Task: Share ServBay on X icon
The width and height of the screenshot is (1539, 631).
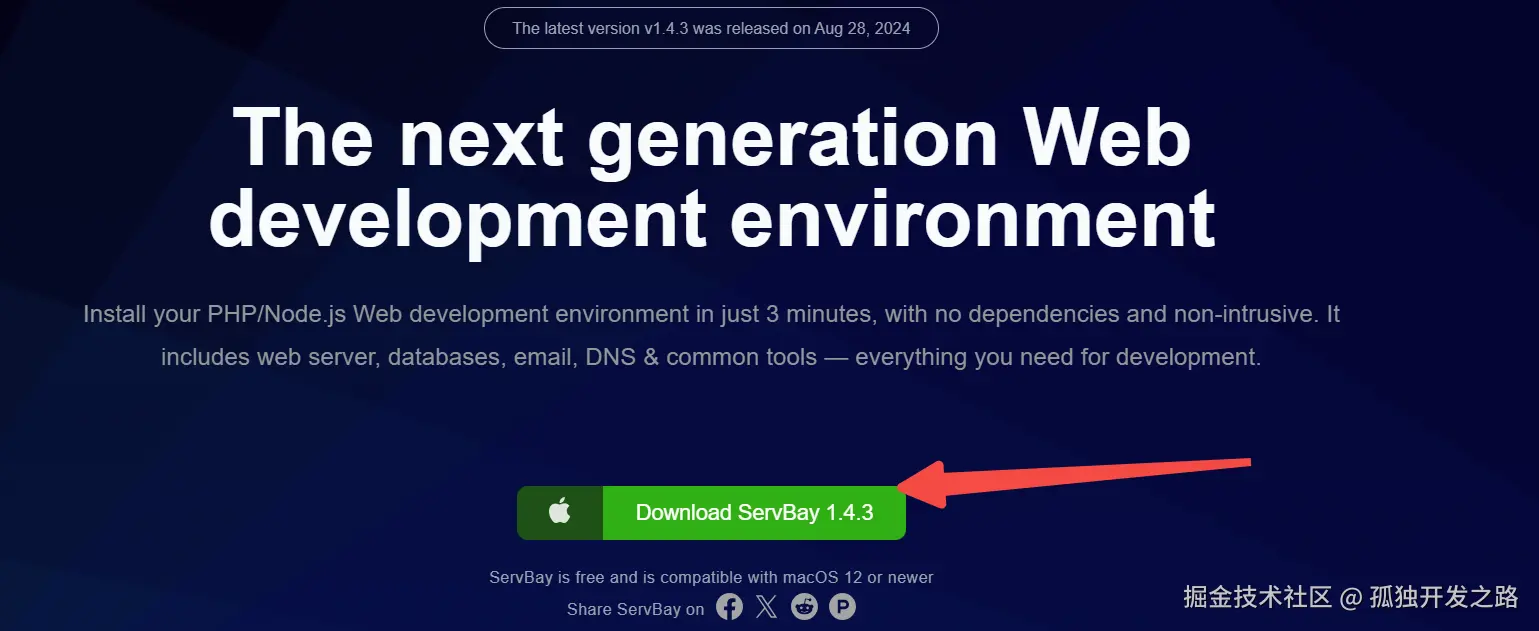Action: click(x=767, y=606)
